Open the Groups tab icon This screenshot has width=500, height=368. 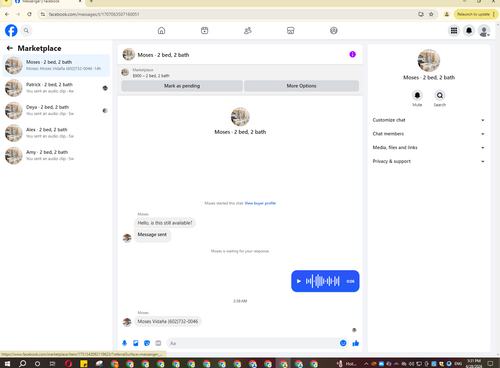click(334, 31)
